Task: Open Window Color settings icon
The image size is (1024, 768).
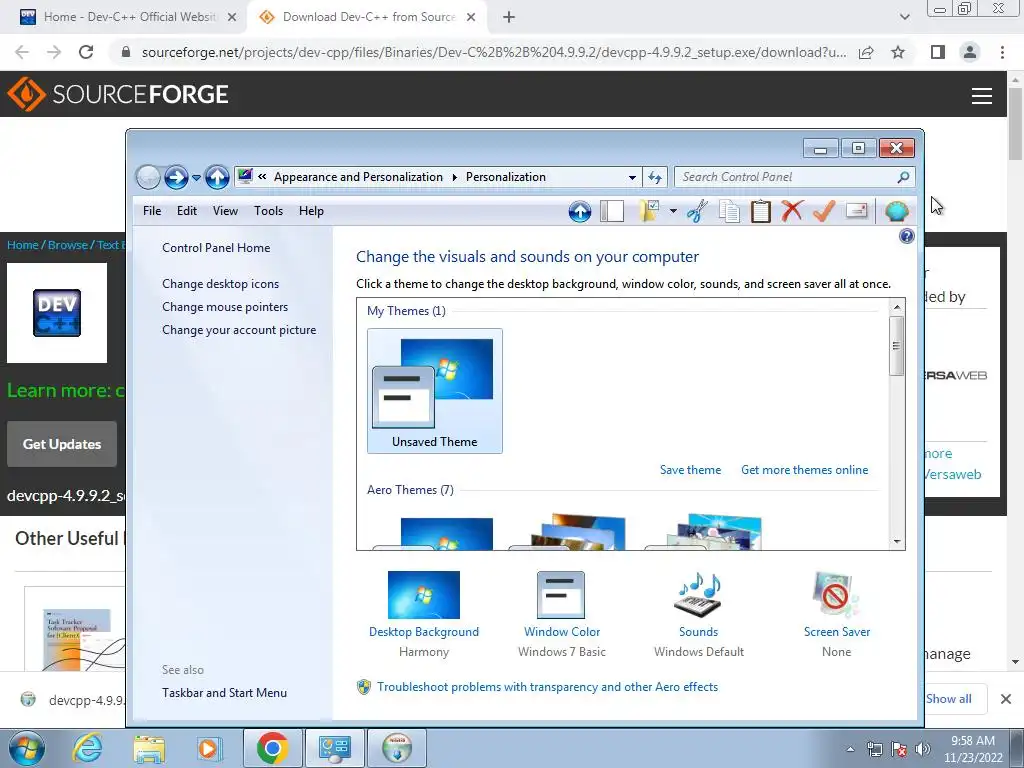Action: 561,595
